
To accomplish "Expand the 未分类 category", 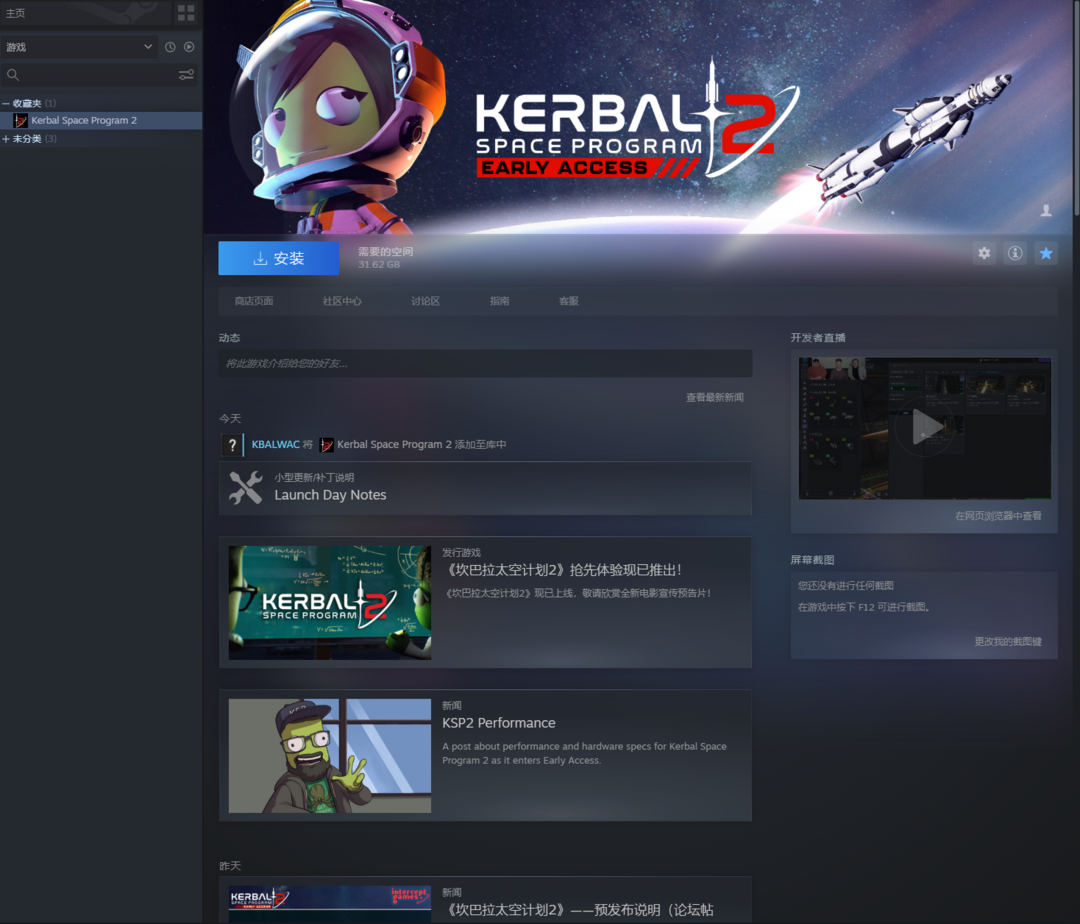I will [x=6, y=139].
